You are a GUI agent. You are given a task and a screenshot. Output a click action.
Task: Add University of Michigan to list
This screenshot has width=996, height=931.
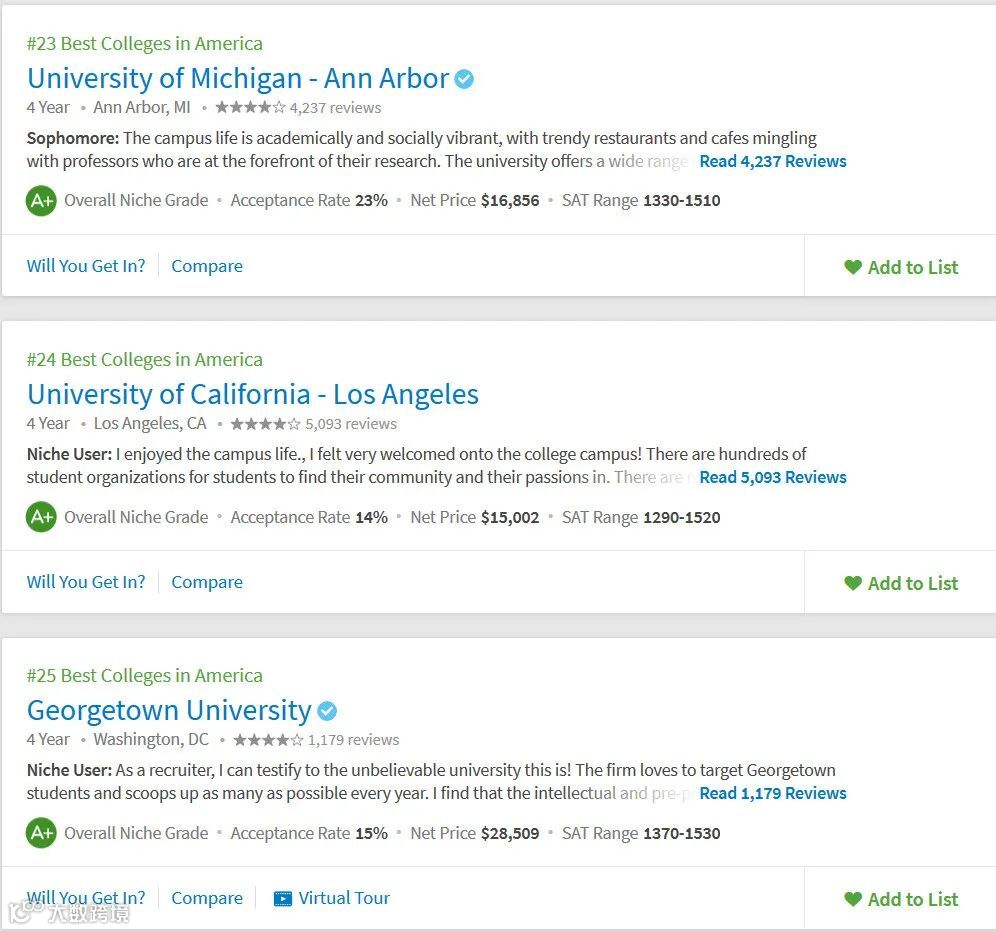pyautogui.click(x=901, y=267)
